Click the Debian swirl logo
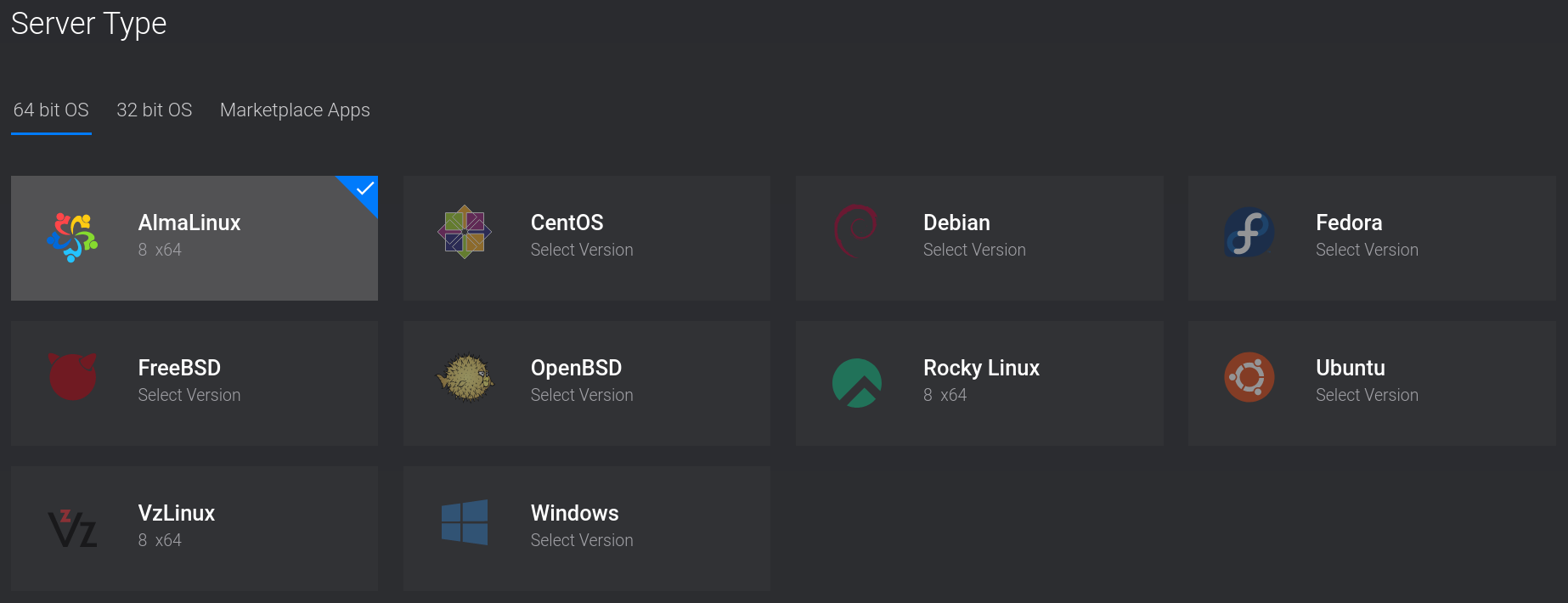Screen dimensions: 1568x603 click(856, 230)
